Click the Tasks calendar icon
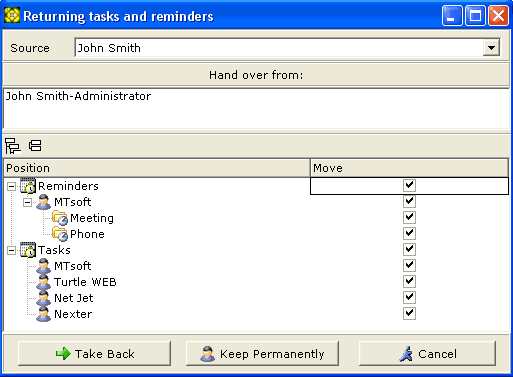 click(x=28, y=250)
